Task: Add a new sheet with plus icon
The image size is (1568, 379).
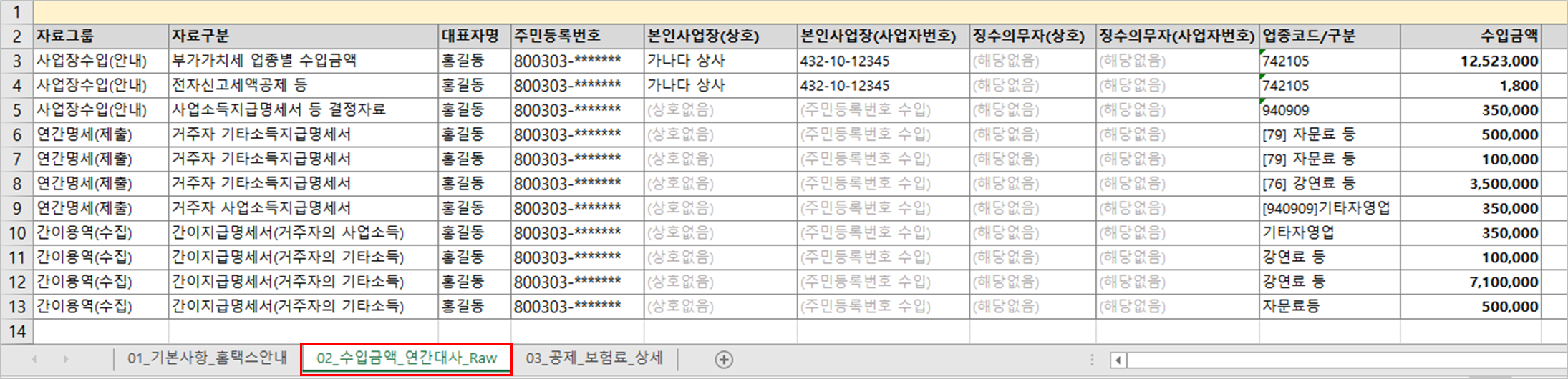Action: (x=724, y=360)
